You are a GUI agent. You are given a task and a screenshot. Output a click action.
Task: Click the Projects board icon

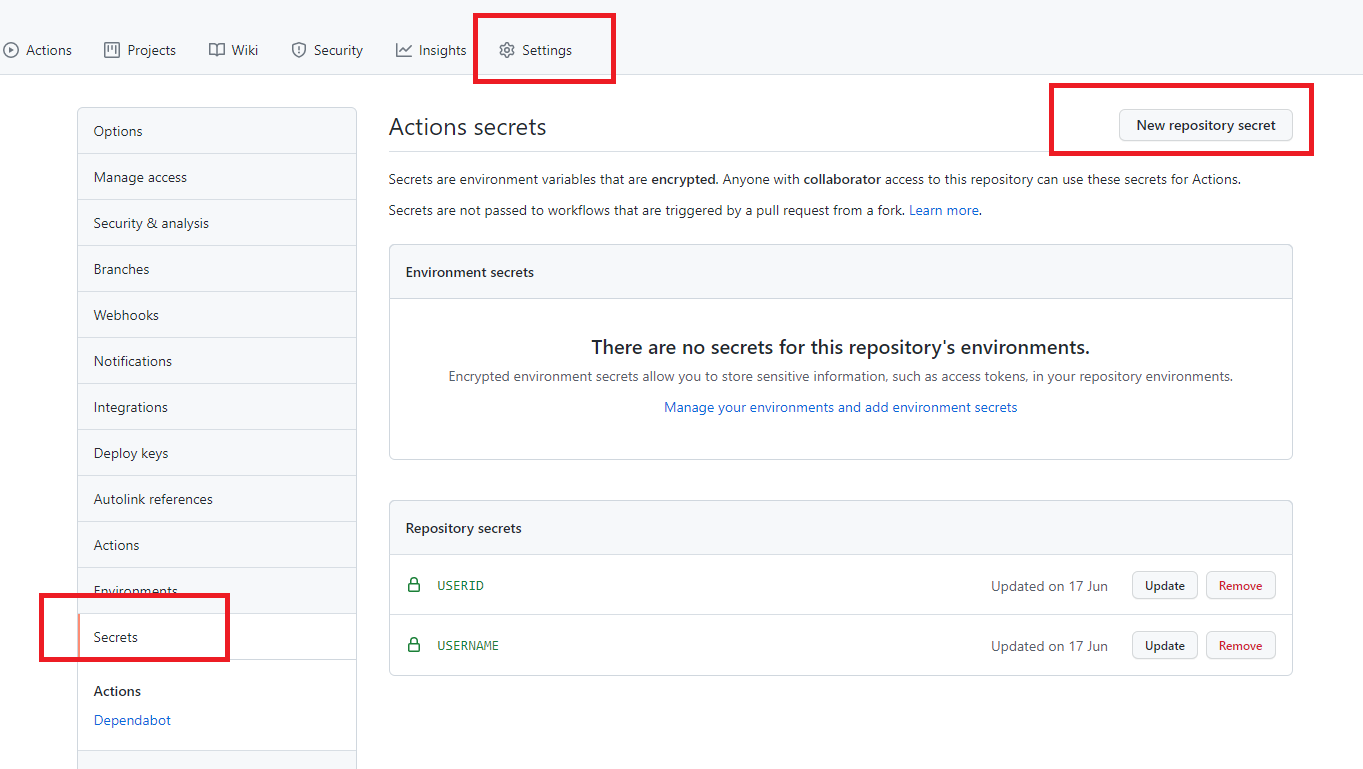(112, 50)
